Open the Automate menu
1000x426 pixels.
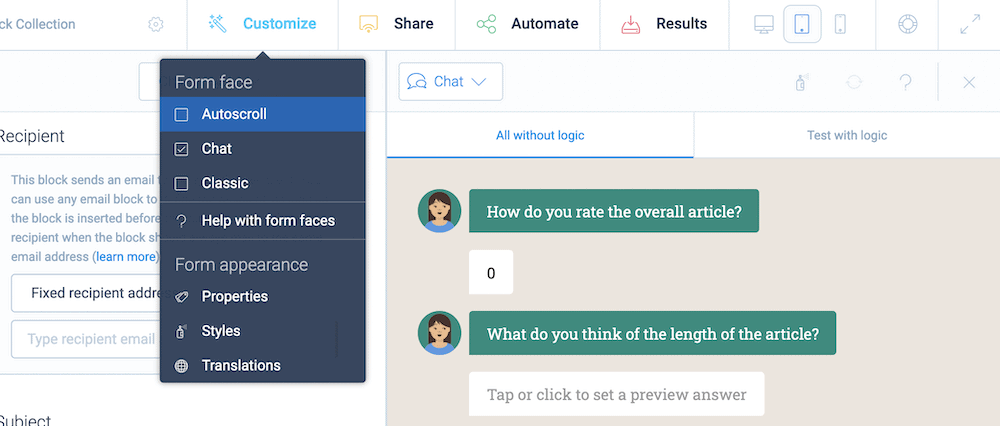tap(527, 24)
